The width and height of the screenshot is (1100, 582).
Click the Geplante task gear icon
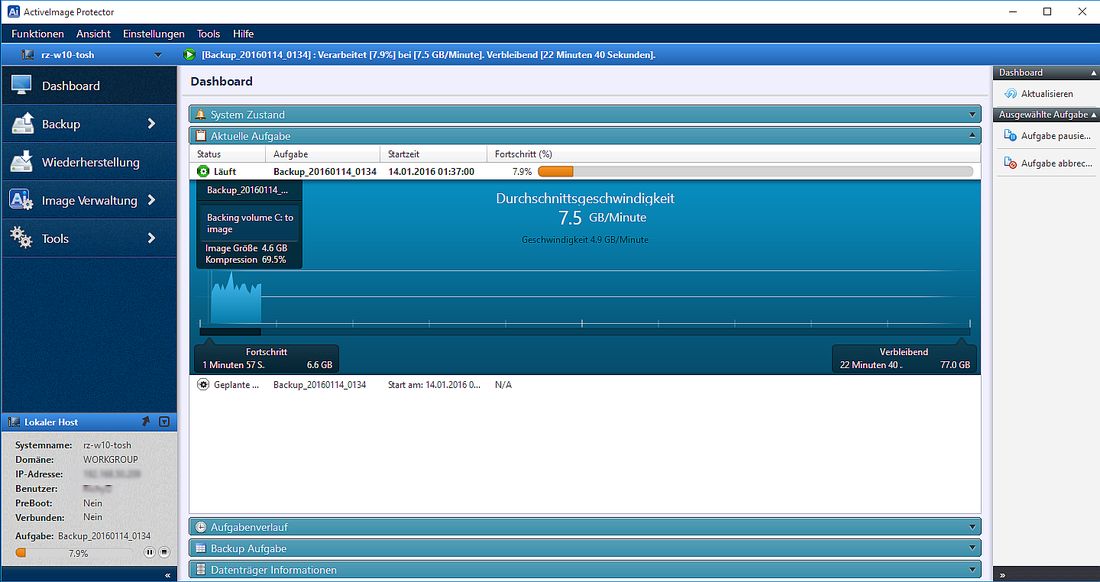(x=203, y=384)
